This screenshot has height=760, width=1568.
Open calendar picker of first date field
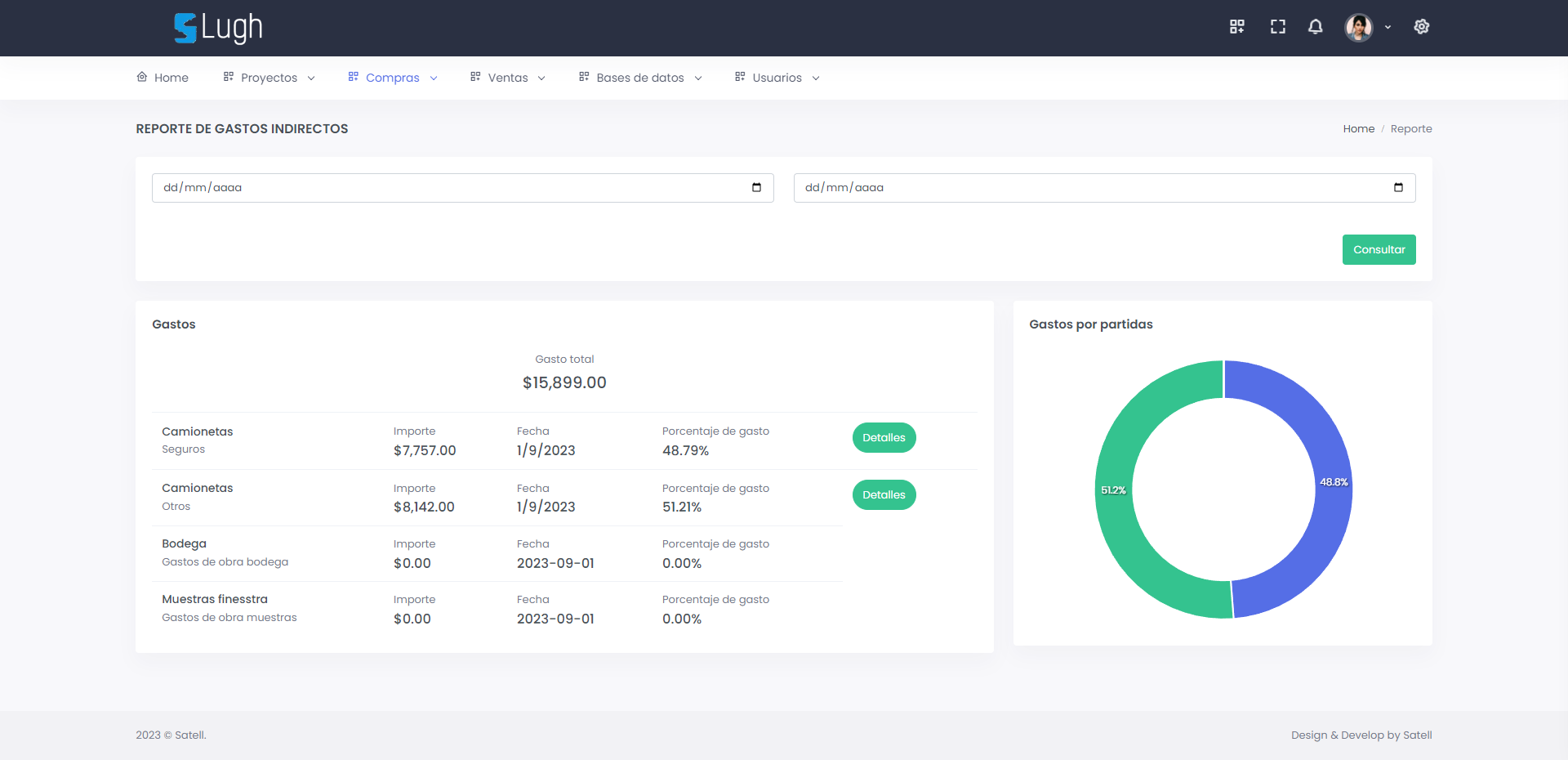pyautogui.click(x=756, y=188)
